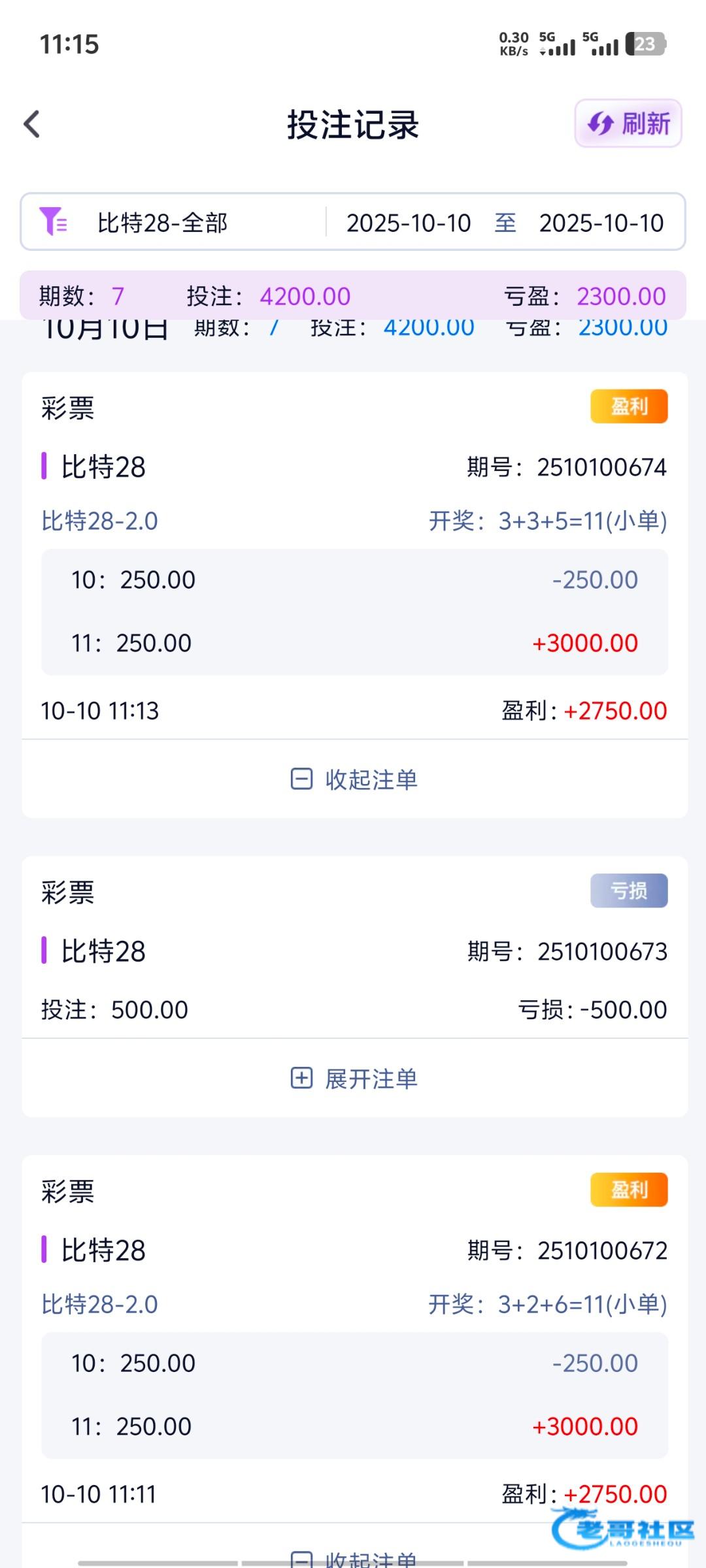
Task: Click draw result 3+2+6=11(小单)
Action: pyautogui.click(x=582, y=1305)
